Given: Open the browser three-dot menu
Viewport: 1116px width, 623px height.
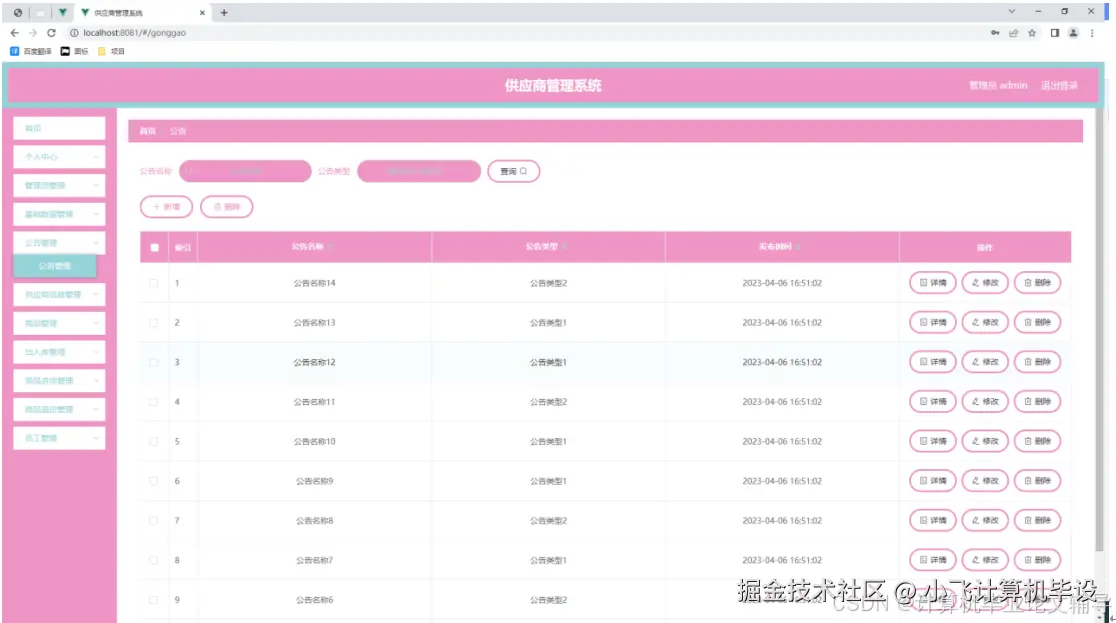Looking at the screenshot, I should click(1092, 33).
